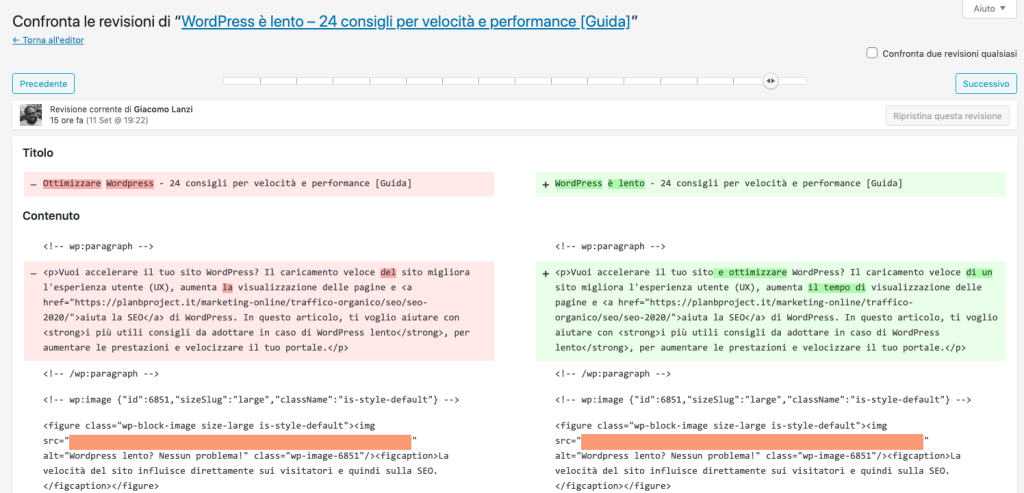Click Giacomo Lanzi's avatar thumbnail
The width and height of the screenshot is (1024, 493).
[31, 115]
